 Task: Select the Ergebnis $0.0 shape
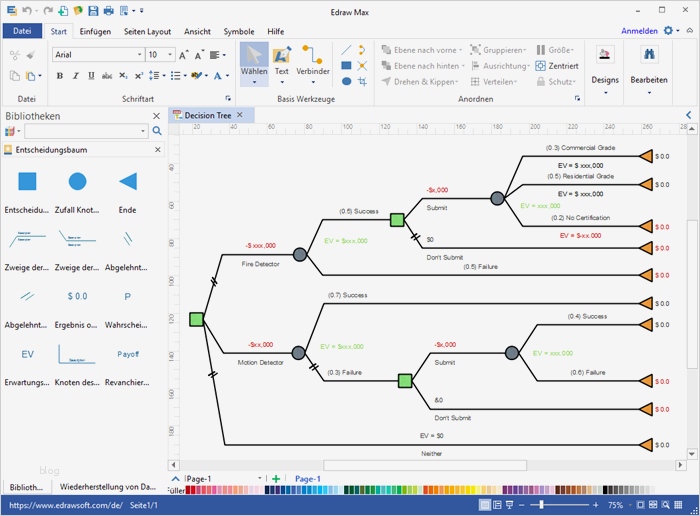77,296
